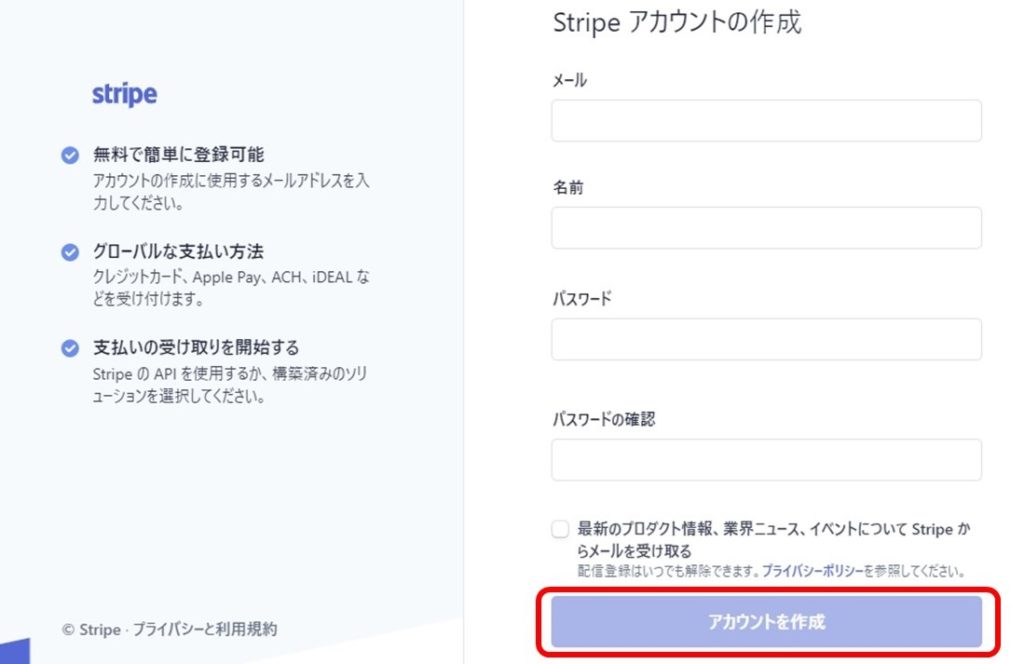Screen dimensions: 1024x664
Task: Click the 無料で簡単に登録可能 heading
Action: (x=178, y=155)
